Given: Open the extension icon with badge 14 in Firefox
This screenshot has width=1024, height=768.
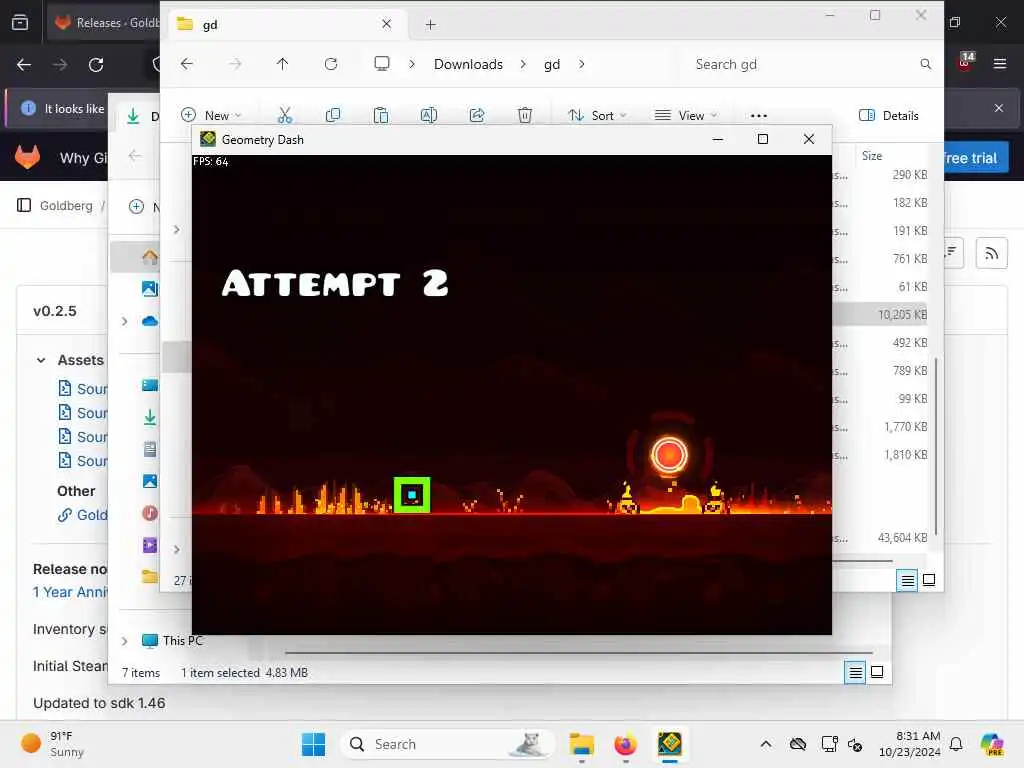Looking at the screenshot, I should point(965,61).
